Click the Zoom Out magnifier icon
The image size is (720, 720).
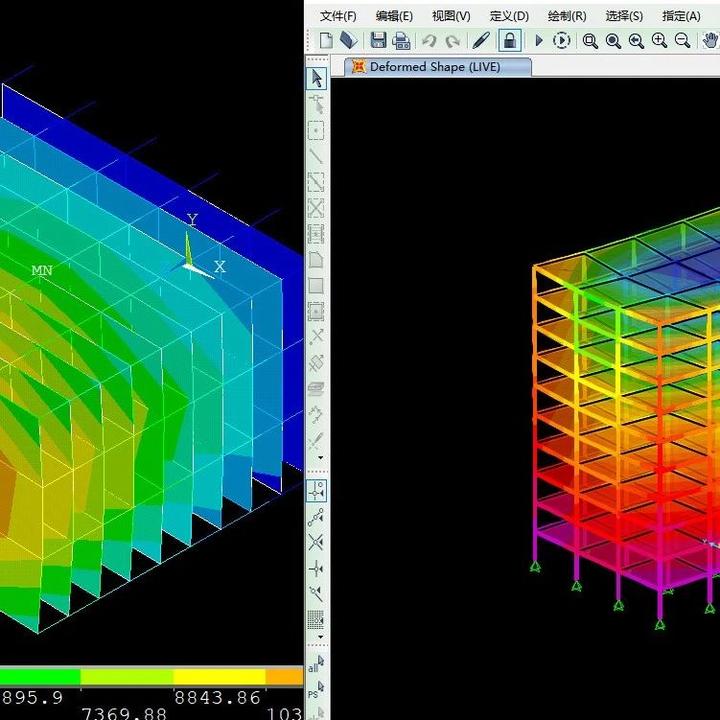coord(682,40)
